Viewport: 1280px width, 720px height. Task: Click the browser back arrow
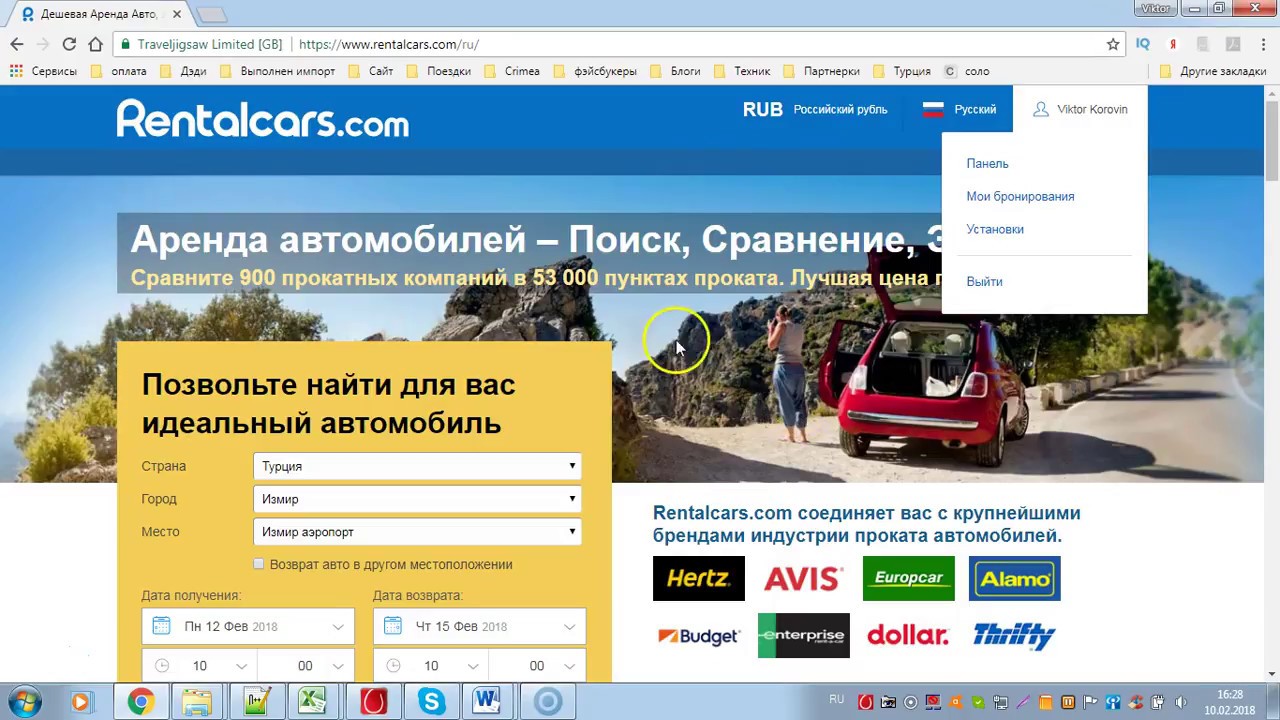(x=17, y=44)
